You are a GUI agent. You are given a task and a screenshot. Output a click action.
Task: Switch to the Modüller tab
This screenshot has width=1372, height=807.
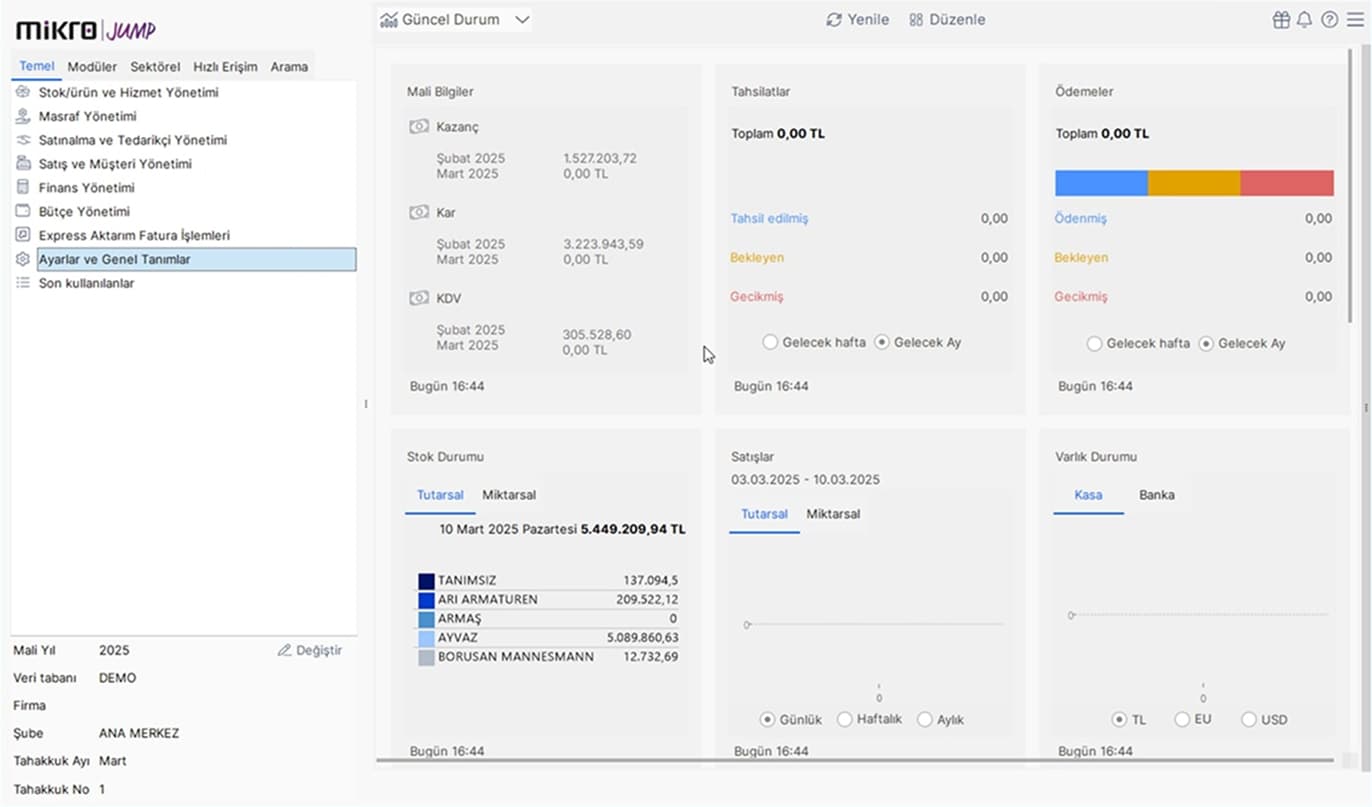click(92, 67)
